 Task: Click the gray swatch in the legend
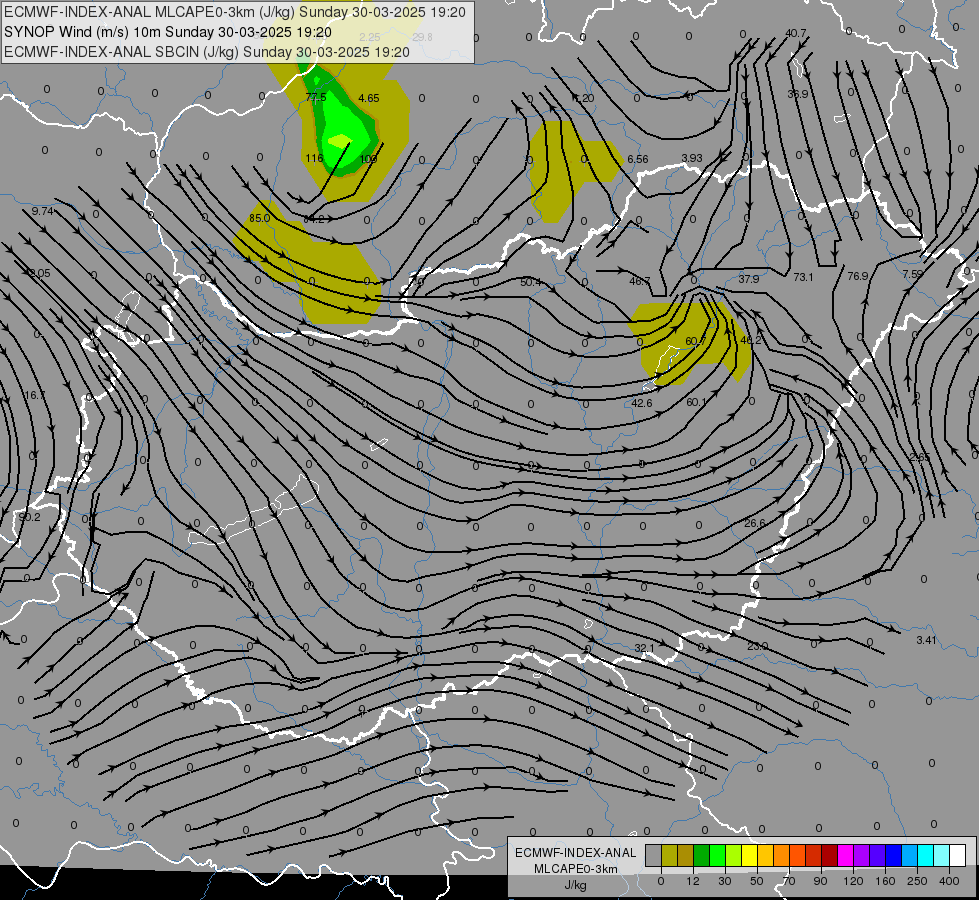[x=653, y=855]
